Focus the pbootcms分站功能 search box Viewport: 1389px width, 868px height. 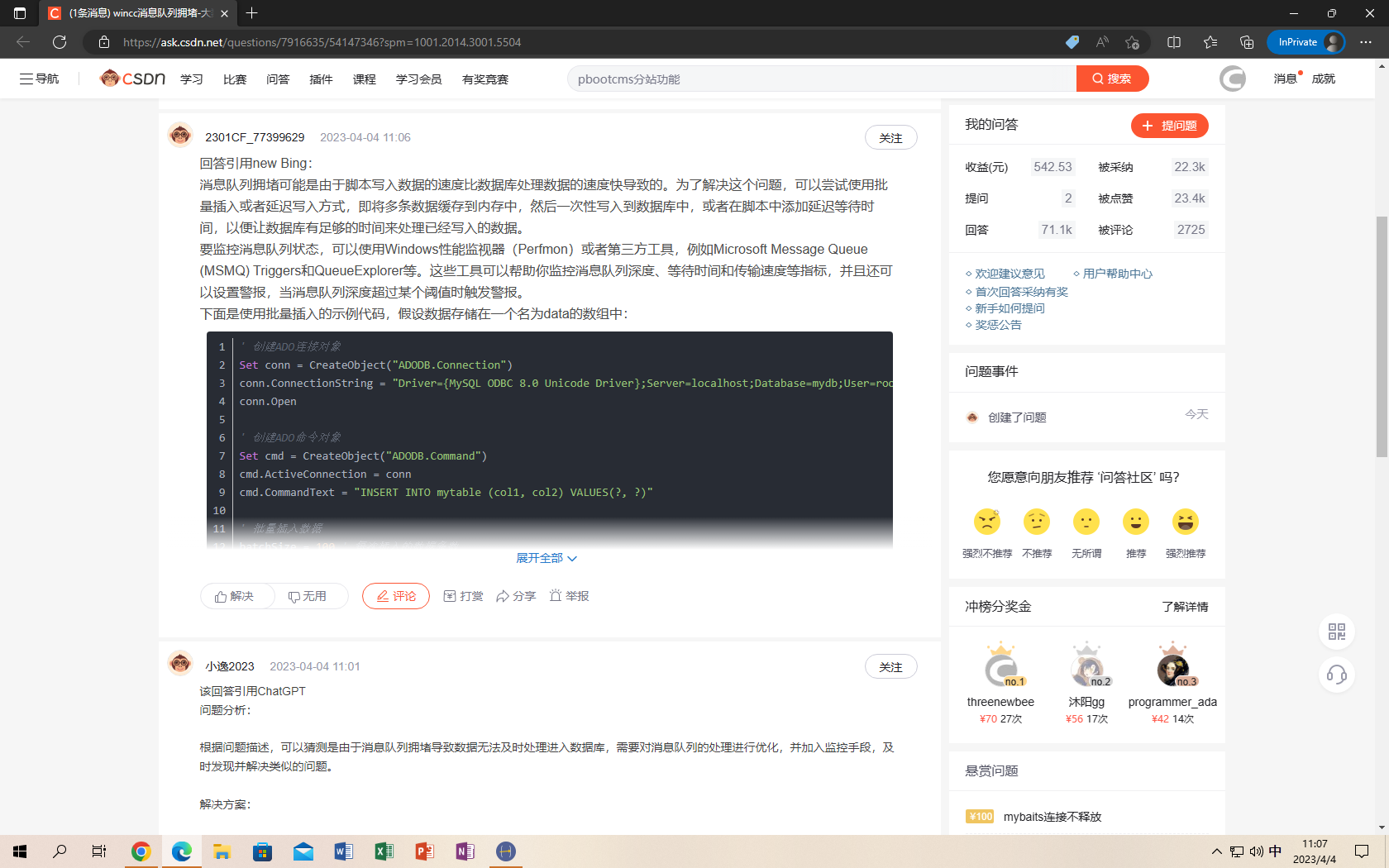822,79
